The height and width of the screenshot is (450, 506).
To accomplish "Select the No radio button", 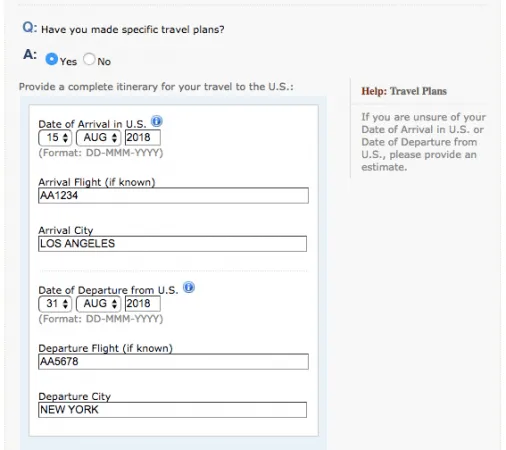I will (x=89, y=59).
